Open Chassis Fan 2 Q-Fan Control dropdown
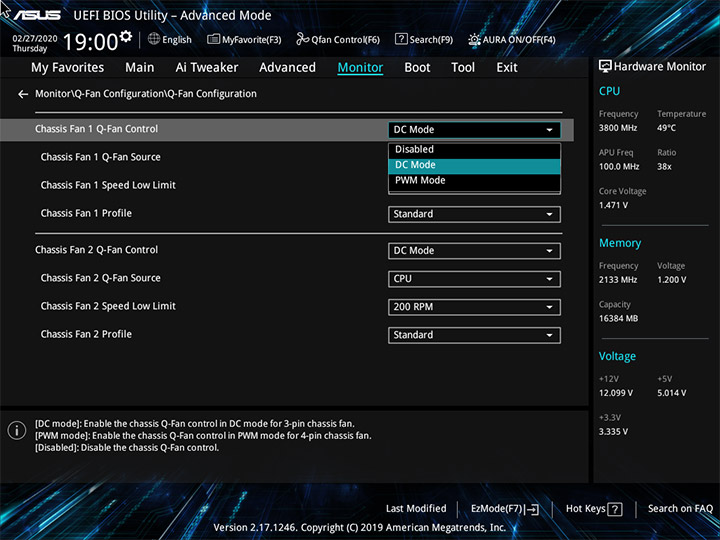 pos(474,251)
